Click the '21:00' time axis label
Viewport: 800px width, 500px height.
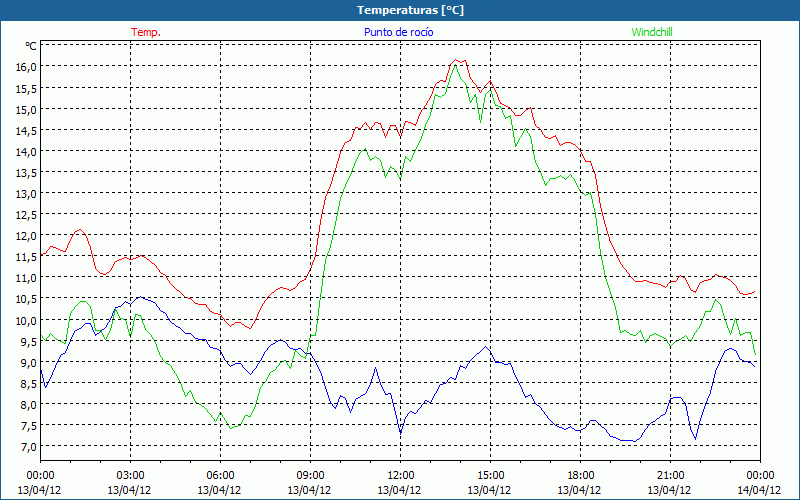670,476
